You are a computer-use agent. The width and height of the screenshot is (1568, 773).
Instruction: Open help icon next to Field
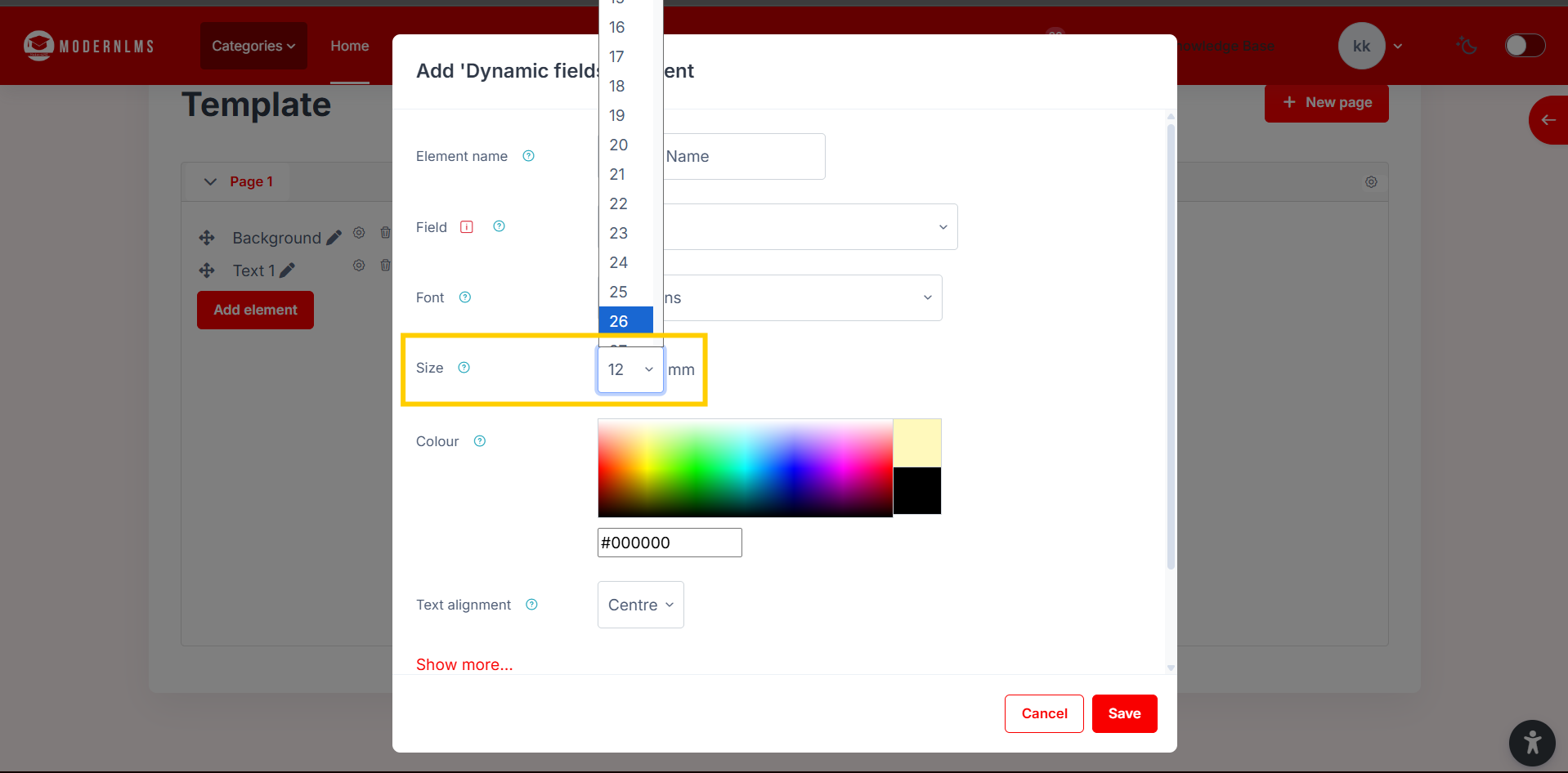(500, 226)
